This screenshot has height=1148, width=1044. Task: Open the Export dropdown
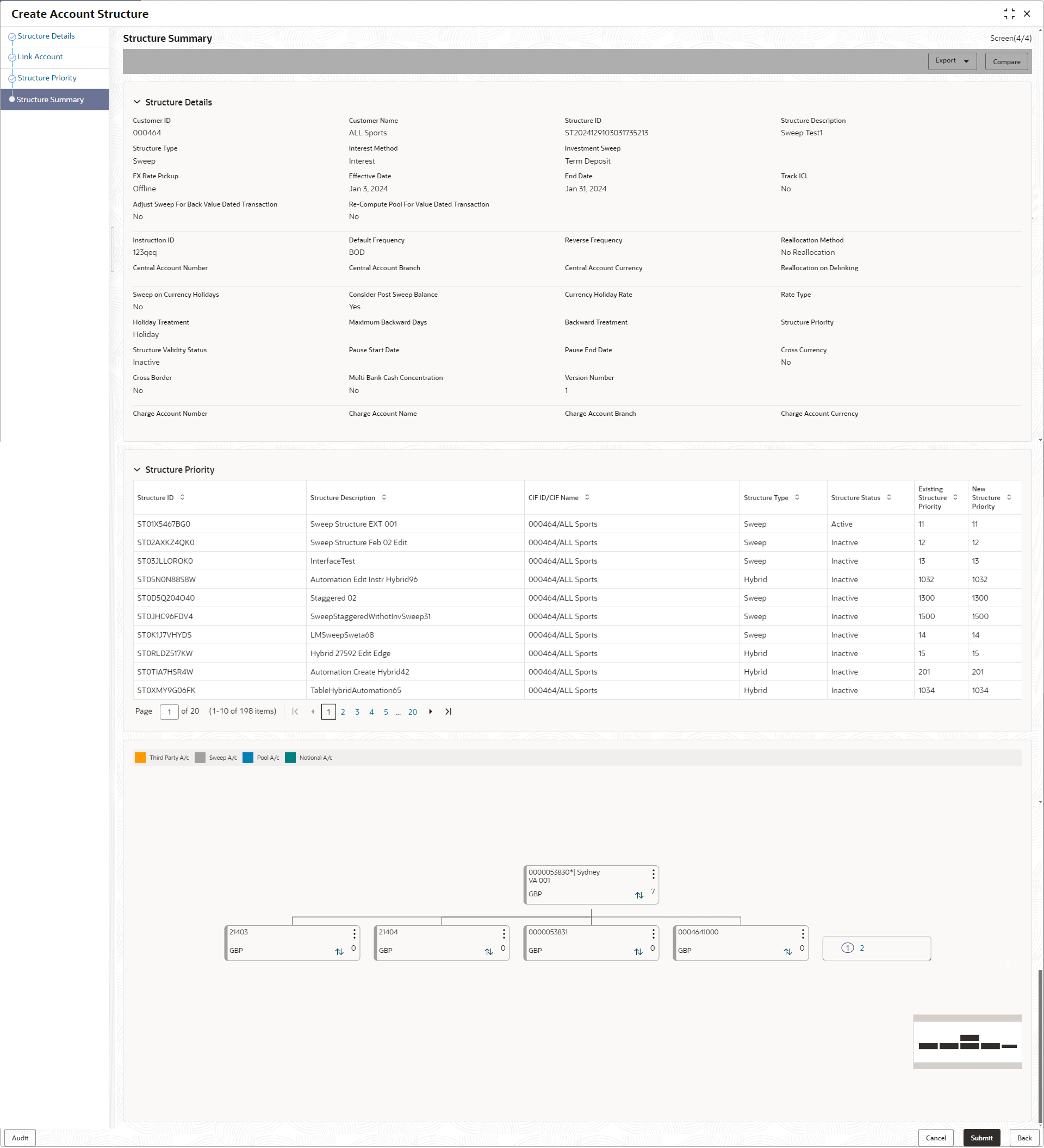coord(952,61)
